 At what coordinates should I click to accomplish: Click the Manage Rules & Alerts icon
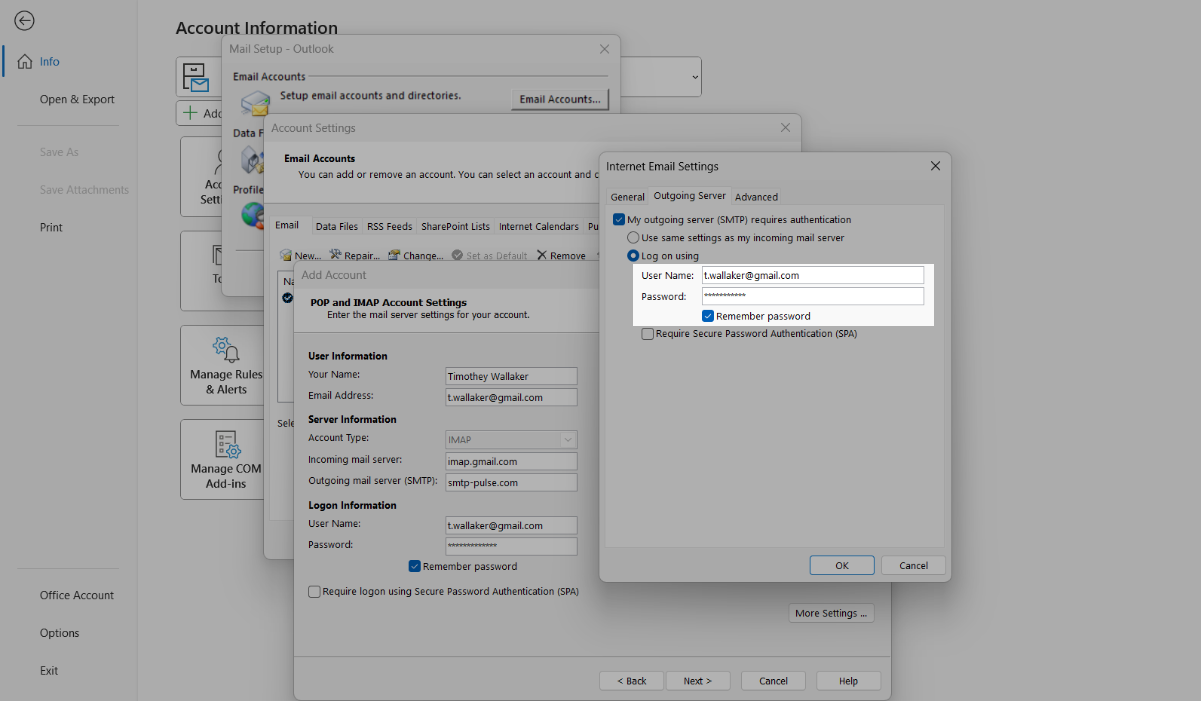coord(225,350)
